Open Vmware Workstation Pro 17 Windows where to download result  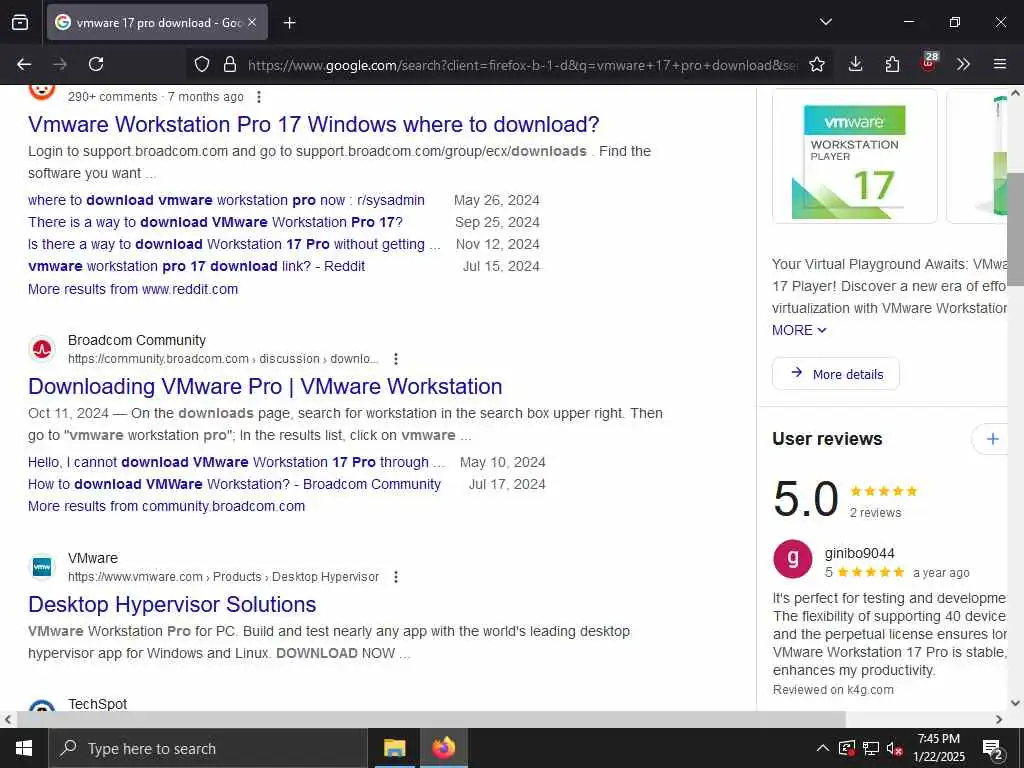tap(313, 124)
